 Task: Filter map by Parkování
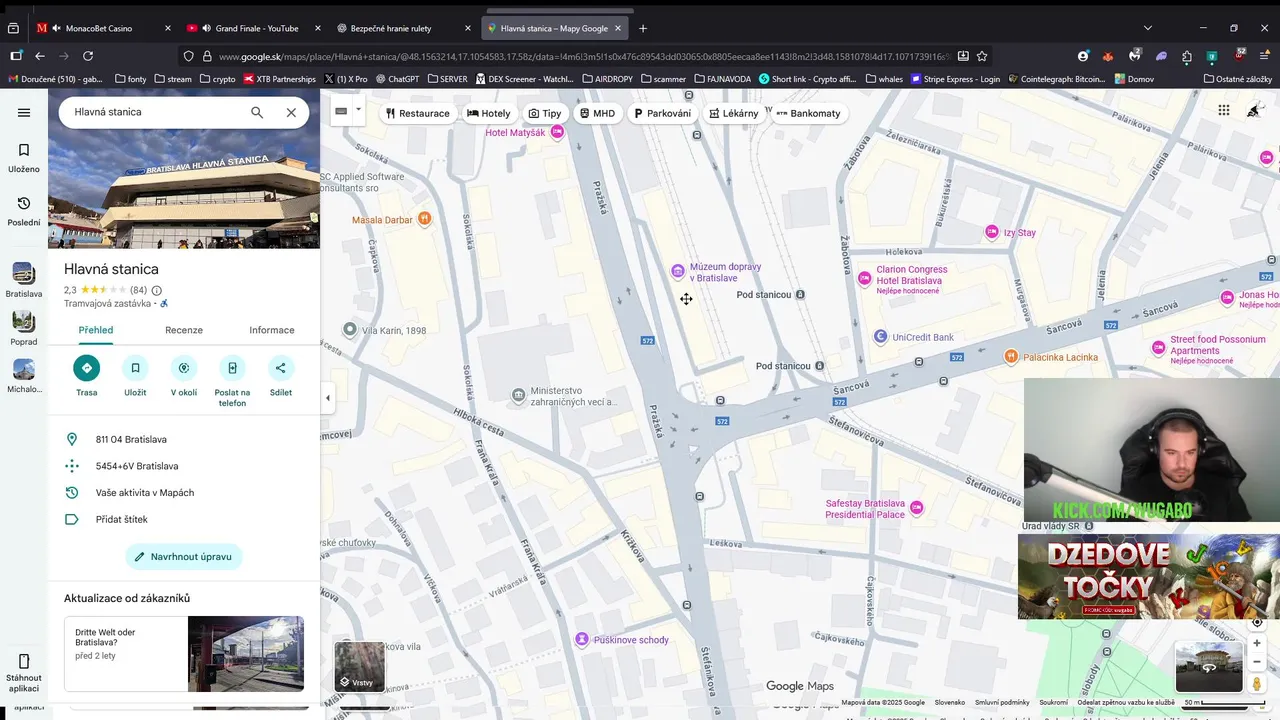coord(662,113)
